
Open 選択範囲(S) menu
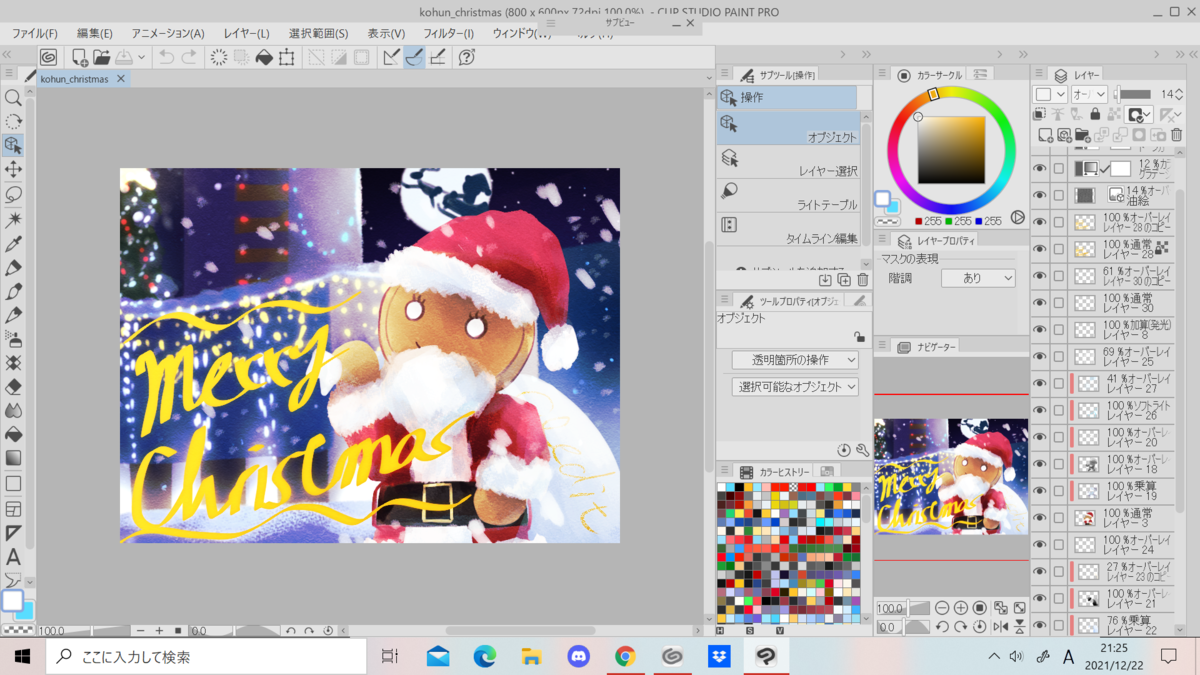pyautogui.click(x=318, y=33)
